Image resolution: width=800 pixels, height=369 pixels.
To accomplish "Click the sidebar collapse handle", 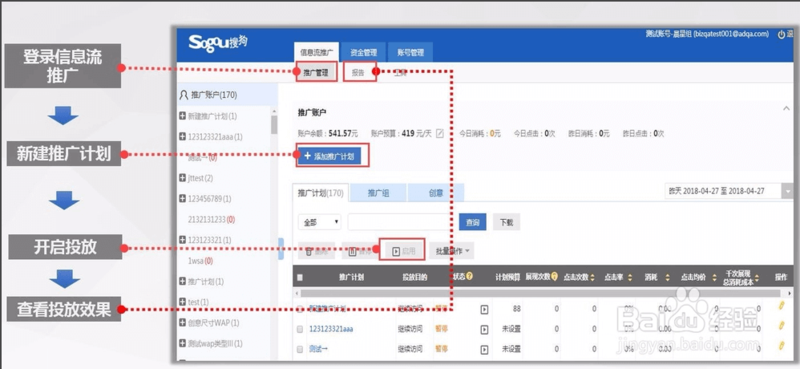I will coord(281,249).
